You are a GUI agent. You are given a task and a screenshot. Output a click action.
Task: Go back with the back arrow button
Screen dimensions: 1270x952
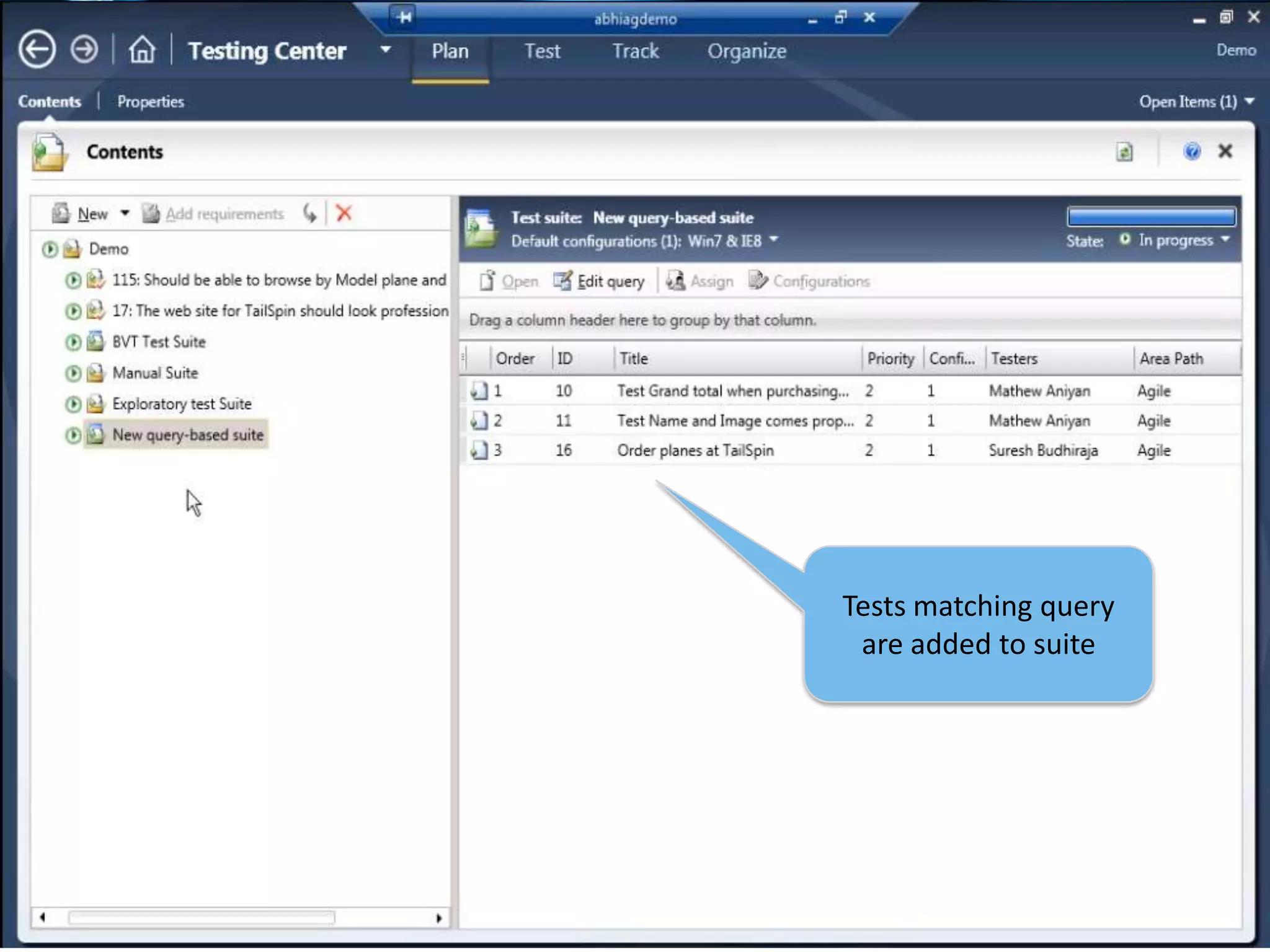click(37, 50)
